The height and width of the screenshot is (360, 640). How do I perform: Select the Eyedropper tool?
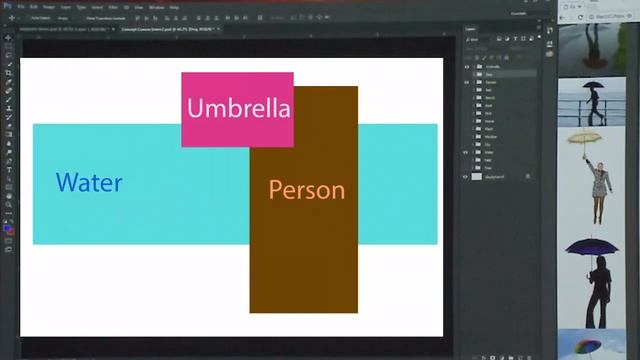[x=8, y=82]
